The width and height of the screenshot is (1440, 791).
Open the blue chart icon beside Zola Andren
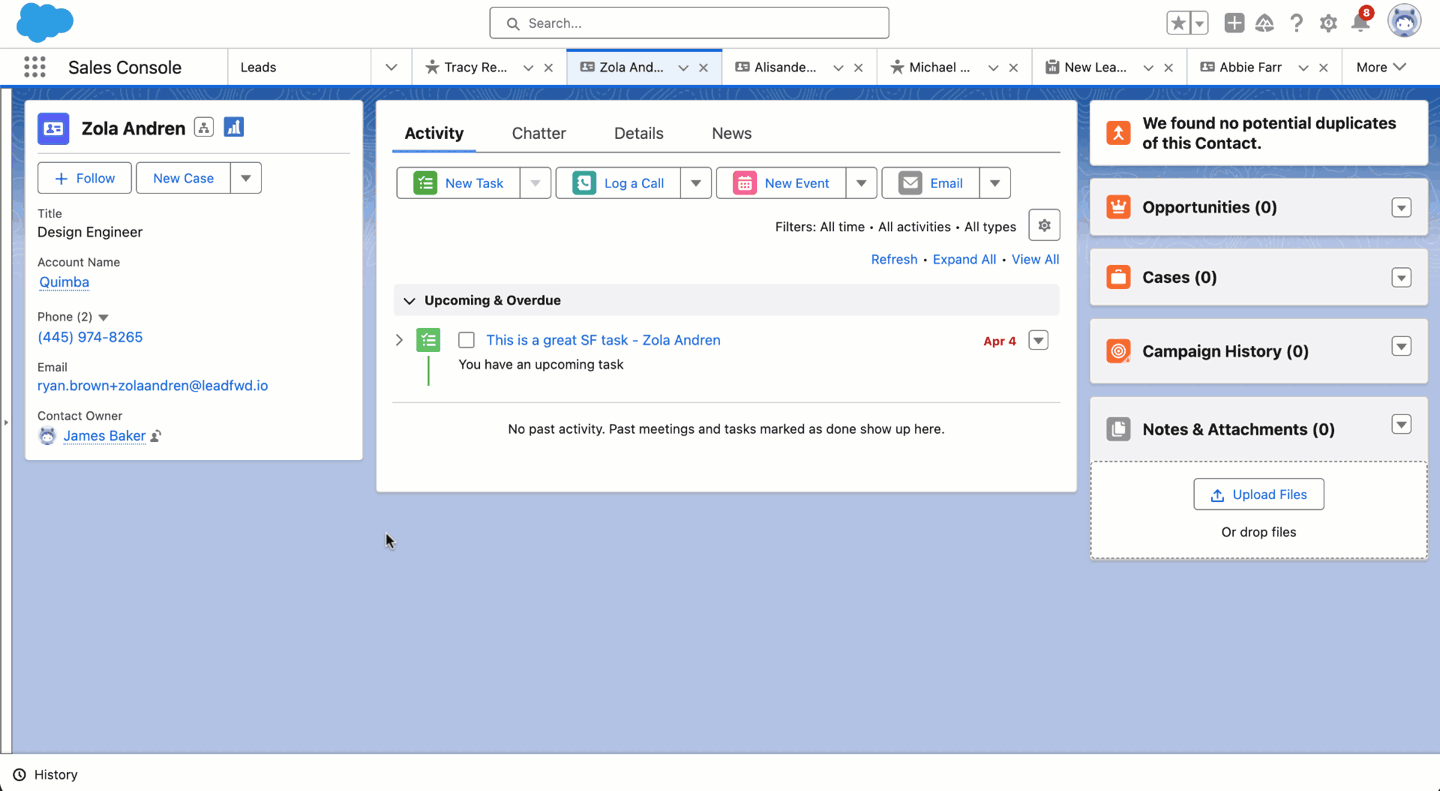tap(234, 127)
